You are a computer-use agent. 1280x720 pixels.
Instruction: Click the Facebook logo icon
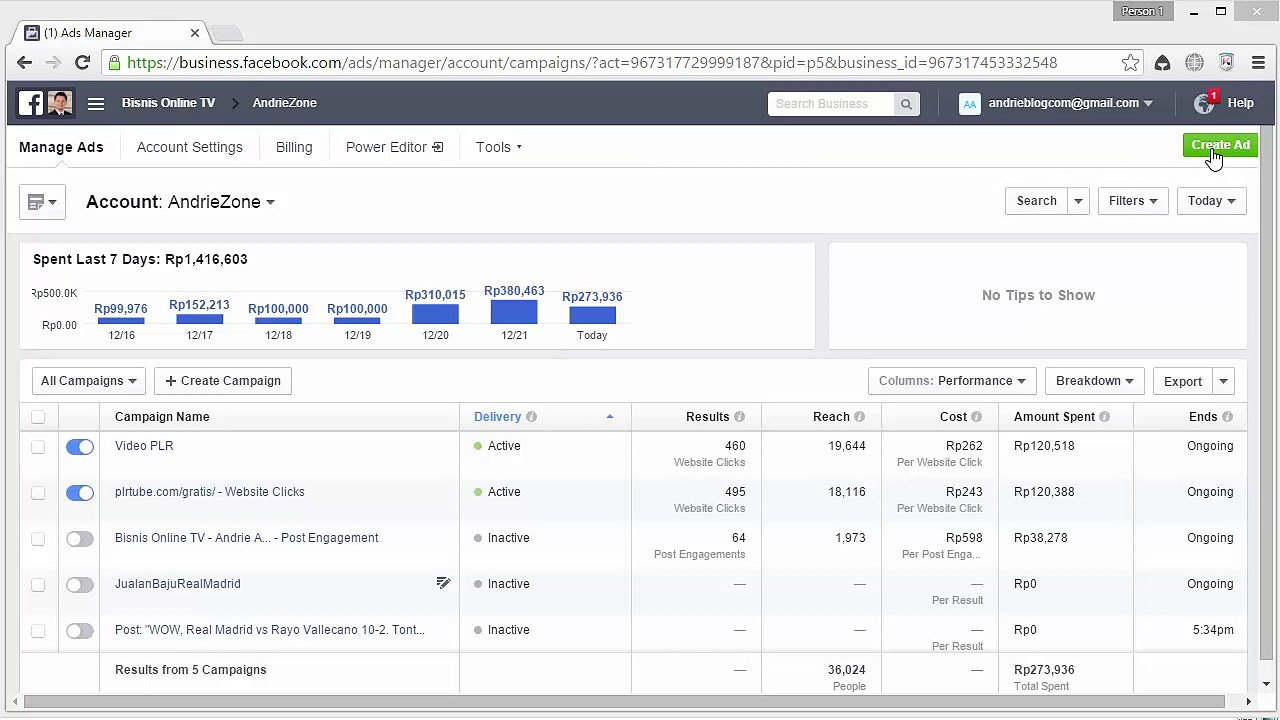[x=31, y=103]
